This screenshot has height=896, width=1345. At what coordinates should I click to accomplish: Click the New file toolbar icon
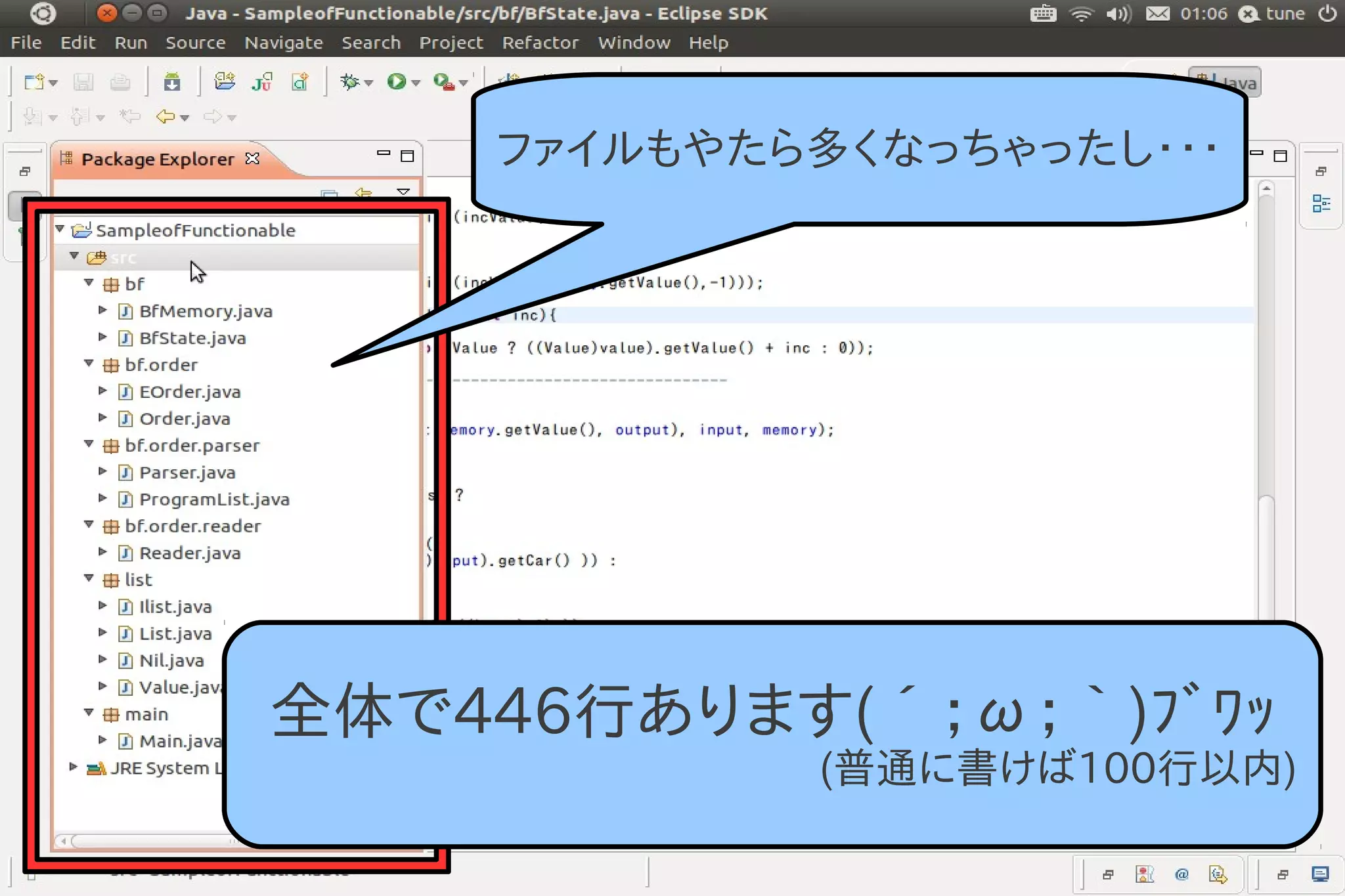coord(33,82)
